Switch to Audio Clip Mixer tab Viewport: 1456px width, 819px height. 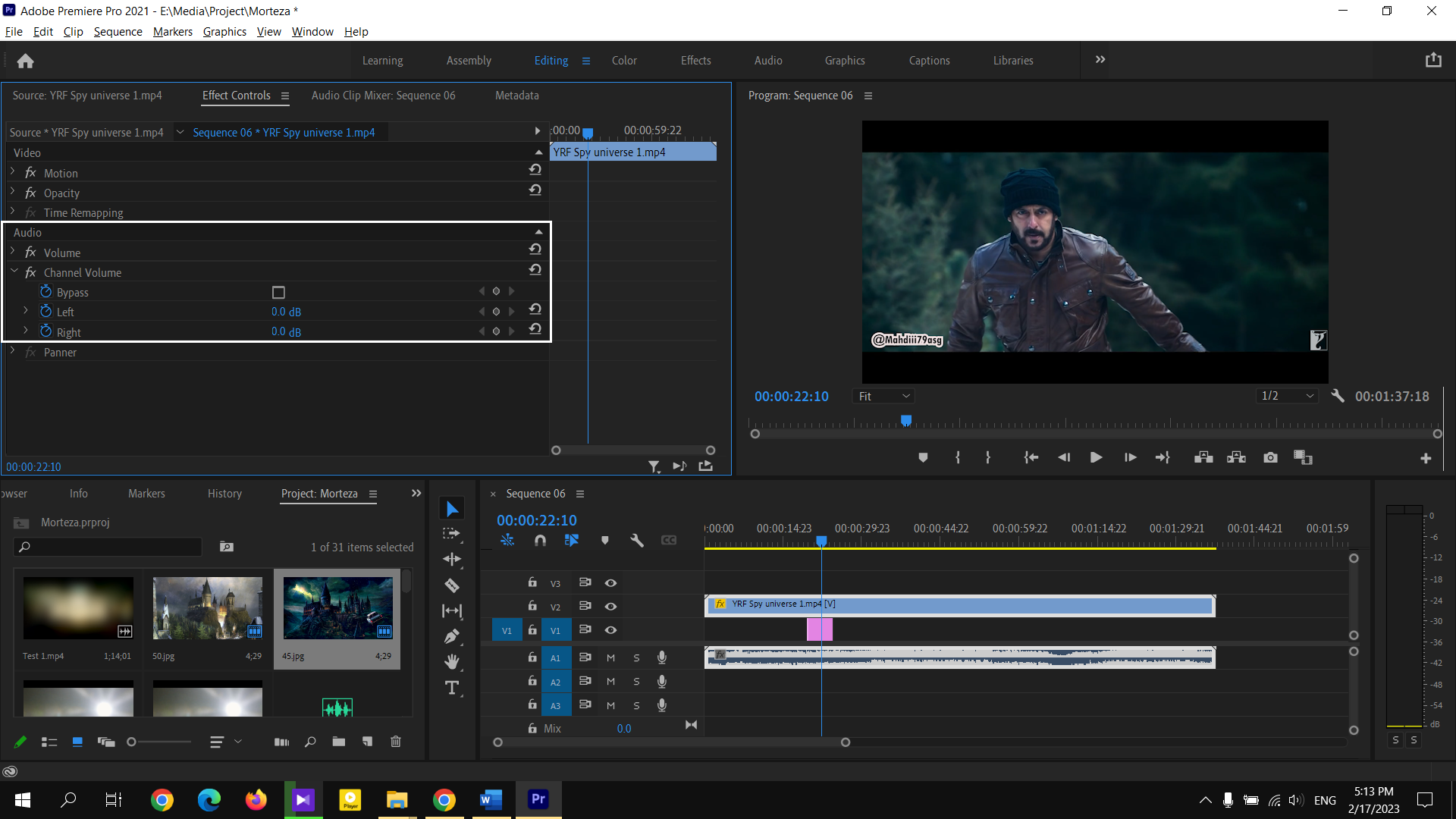pos(383,96)
